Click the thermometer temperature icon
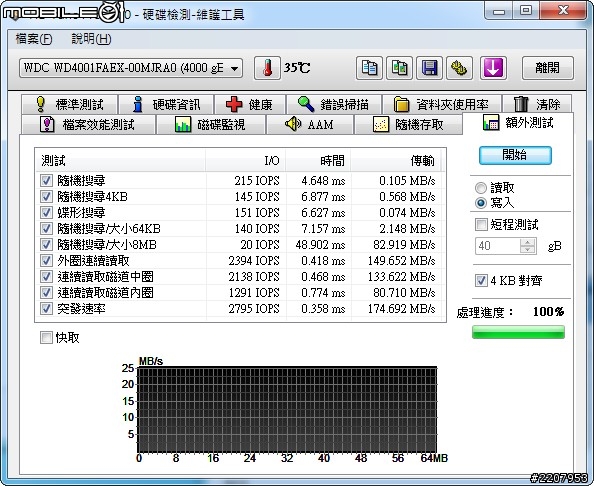594x486 pixels. point(267,68)
